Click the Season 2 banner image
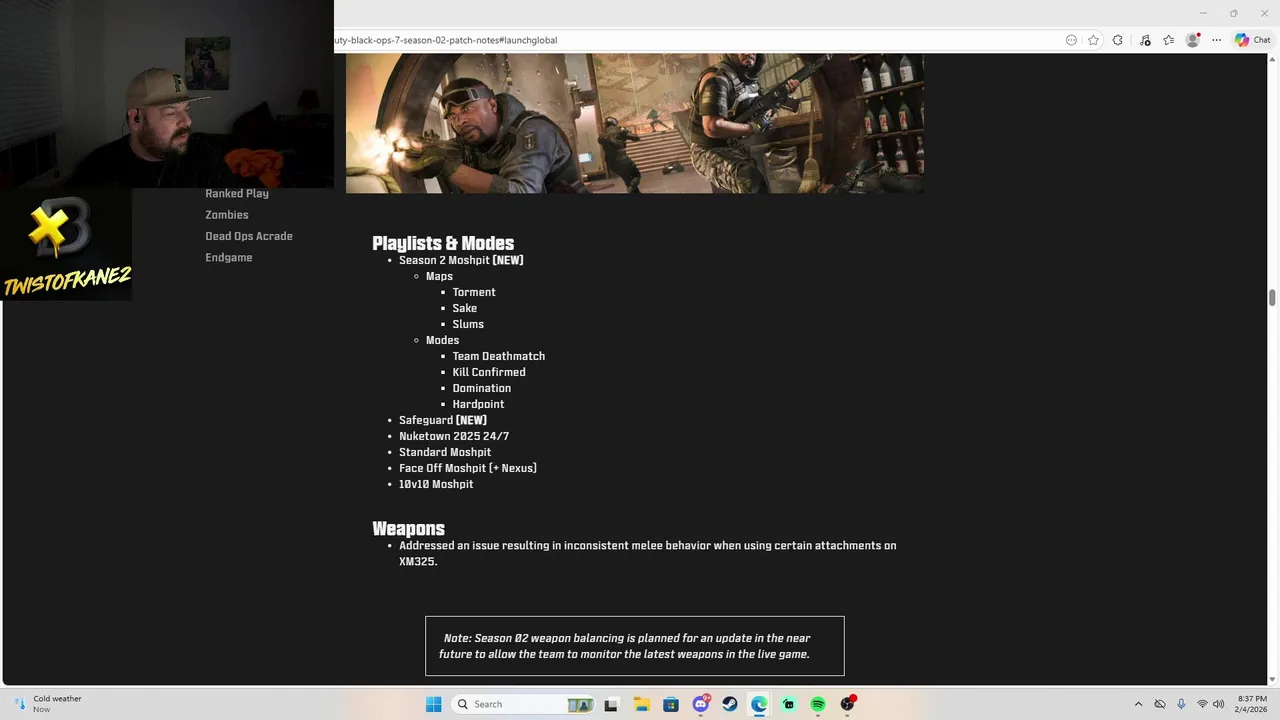1280x720 pixels. pyautogui.click(x=634, y=123)
